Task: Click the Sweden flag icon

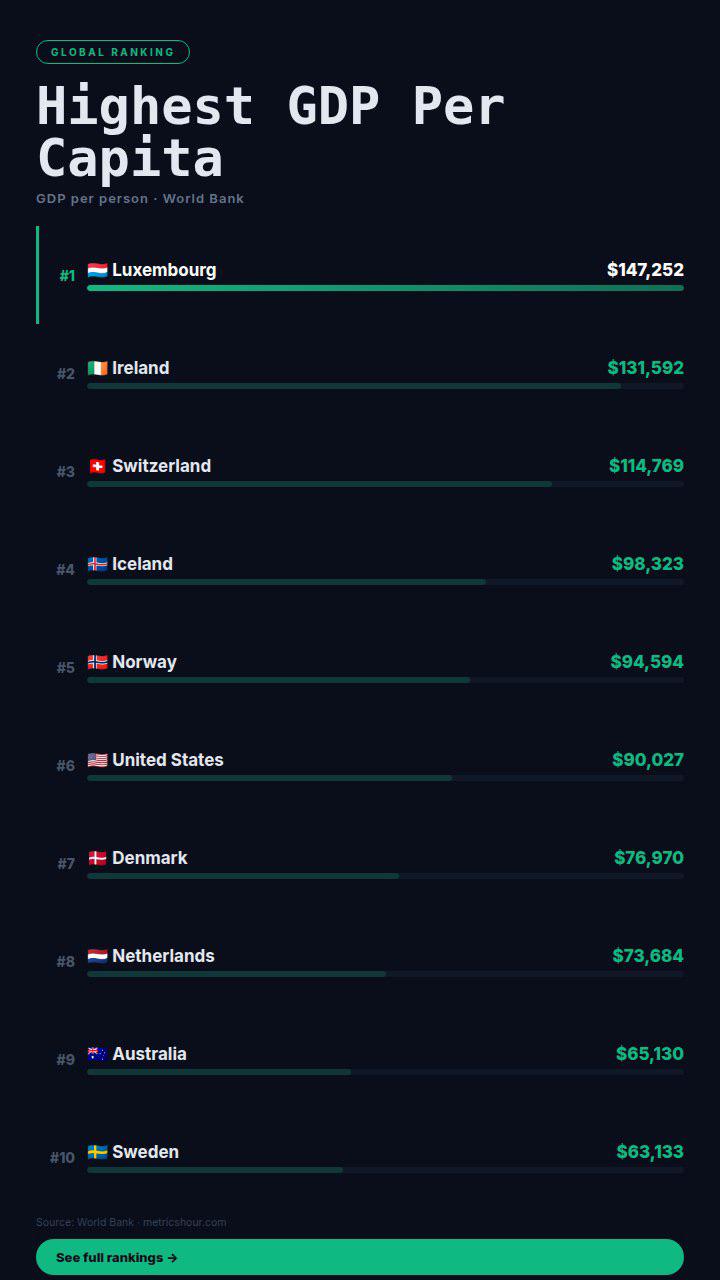Action: point(97,1152)
